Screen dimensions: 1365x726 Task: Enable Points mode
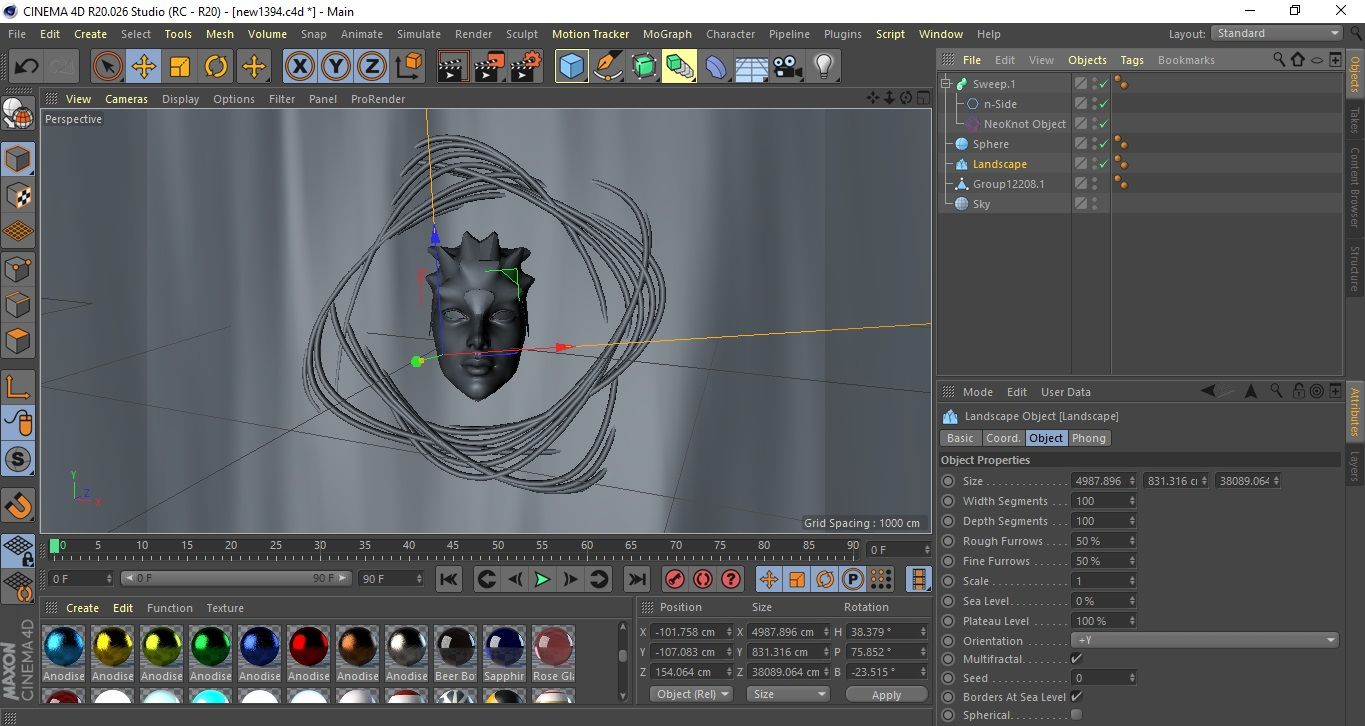click(18, 269)
